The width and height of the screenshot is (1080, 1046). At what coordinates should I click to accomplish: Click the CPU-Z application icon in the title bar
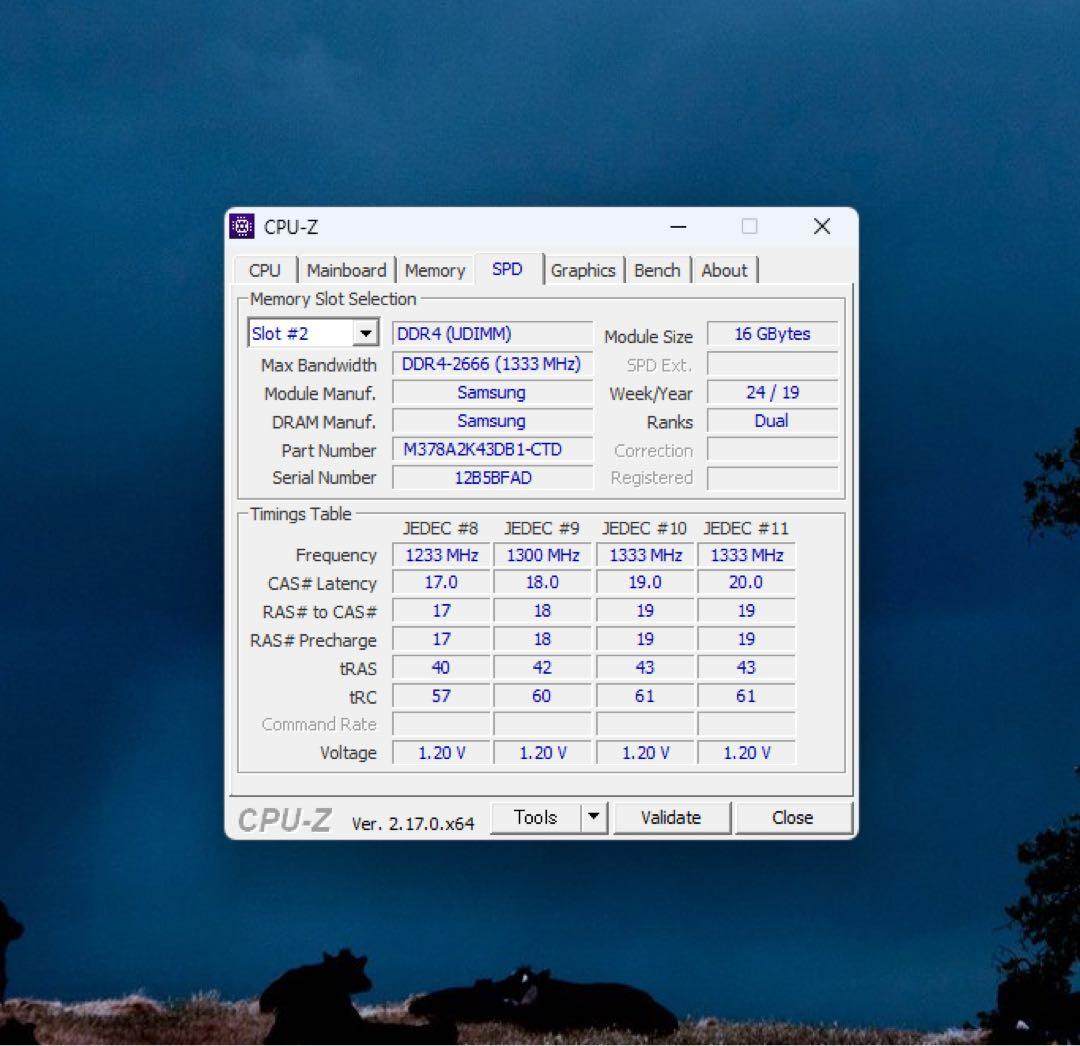(240, 227)
